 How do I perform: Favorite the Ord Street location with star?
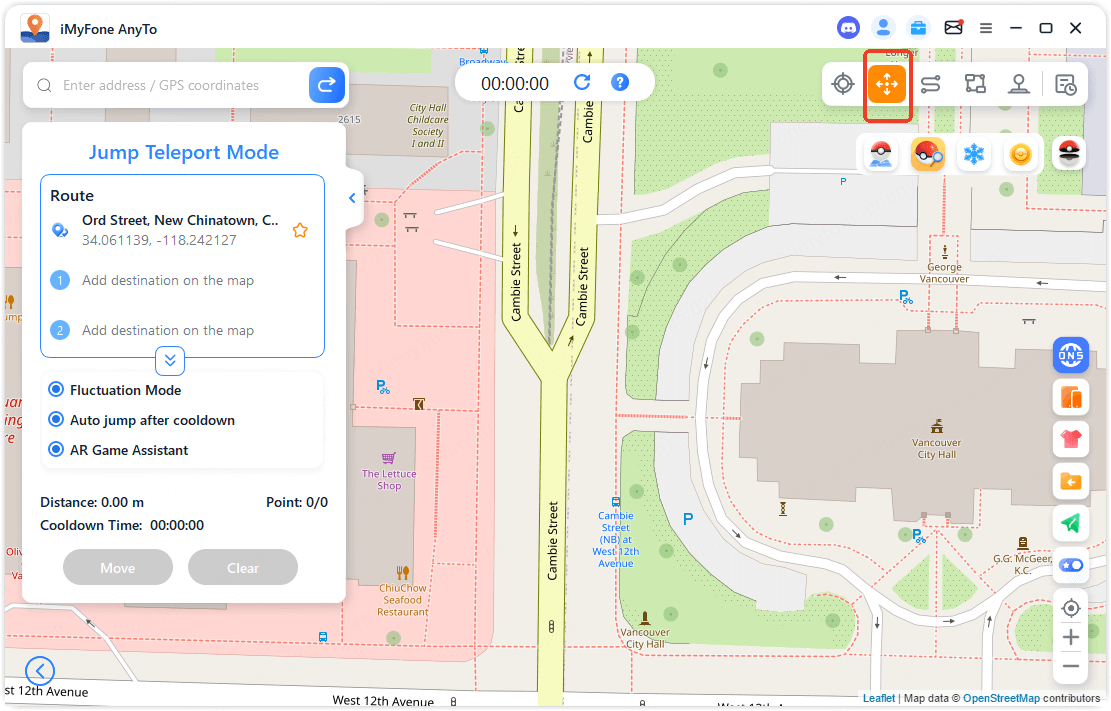[300, 230]
